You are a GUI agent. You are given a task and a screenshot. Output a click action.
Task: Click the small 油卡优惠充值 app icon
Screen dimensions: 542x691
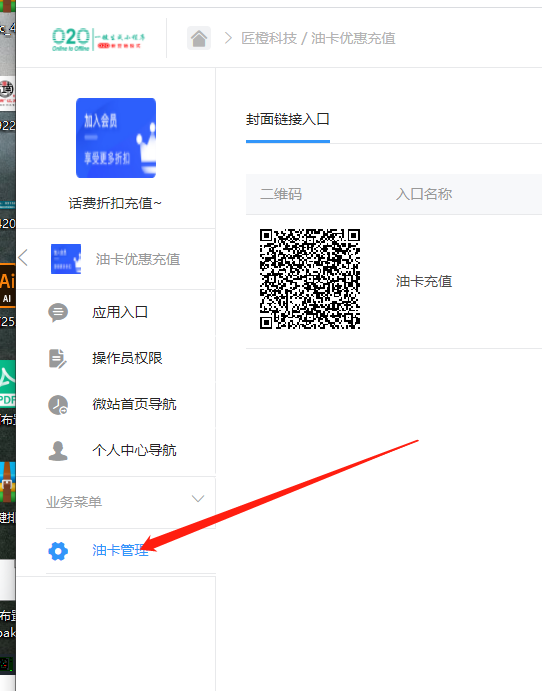click(x=66, y=259)
